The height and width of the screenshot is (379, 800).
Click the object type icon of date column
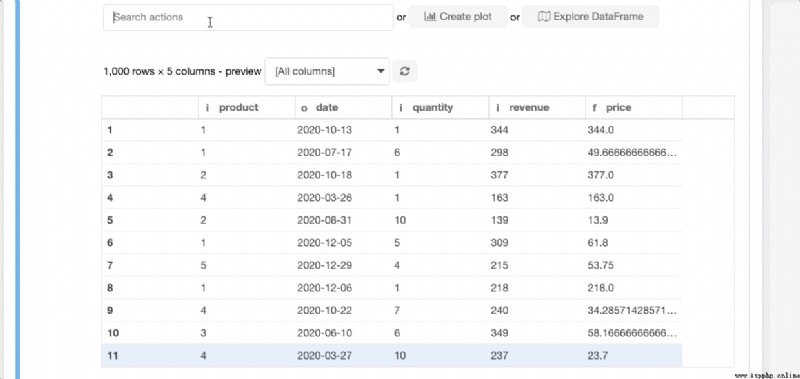(x=304, y=108)
